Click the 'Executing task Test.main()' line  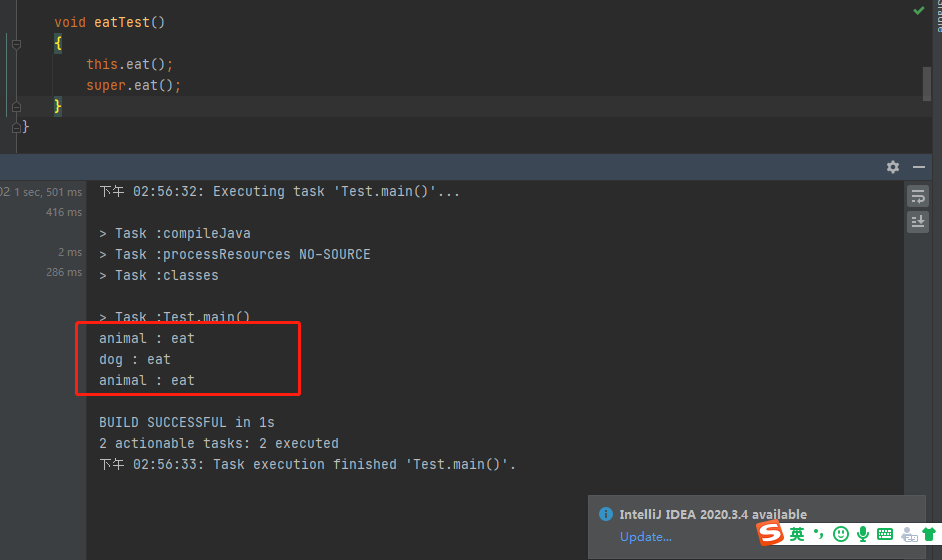279,191
